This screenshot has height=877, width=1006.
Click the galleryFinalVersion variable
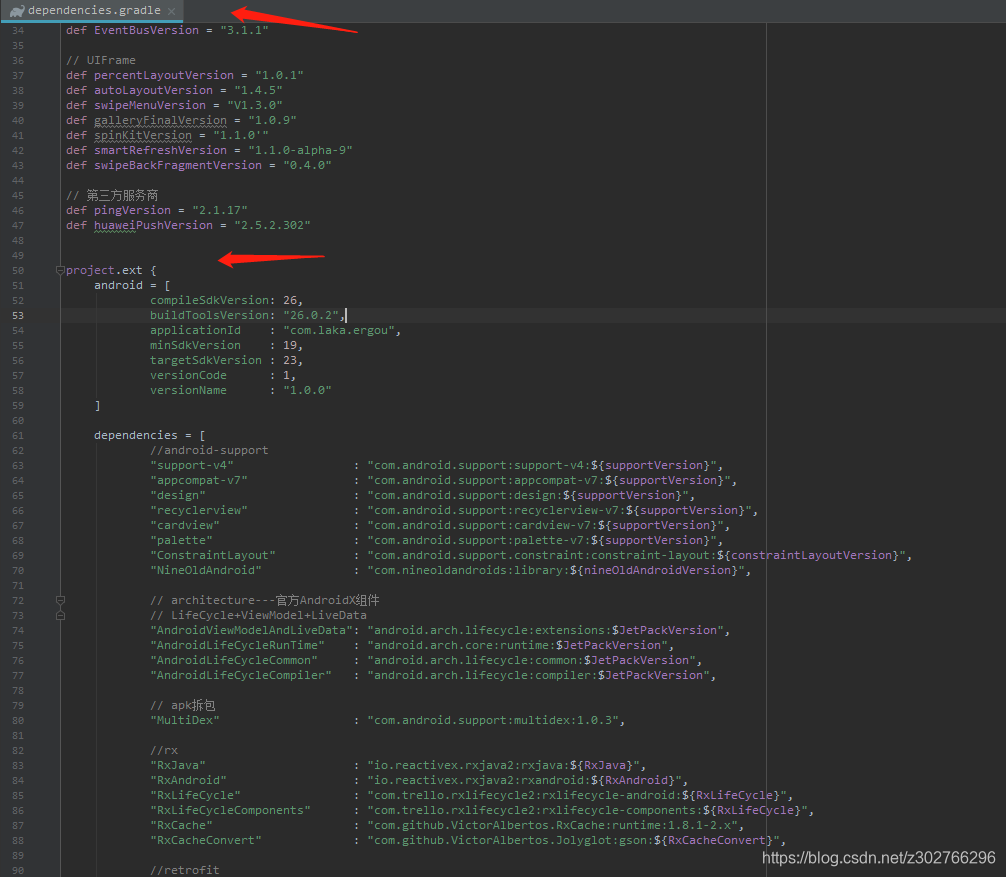(x=160, y=120)
